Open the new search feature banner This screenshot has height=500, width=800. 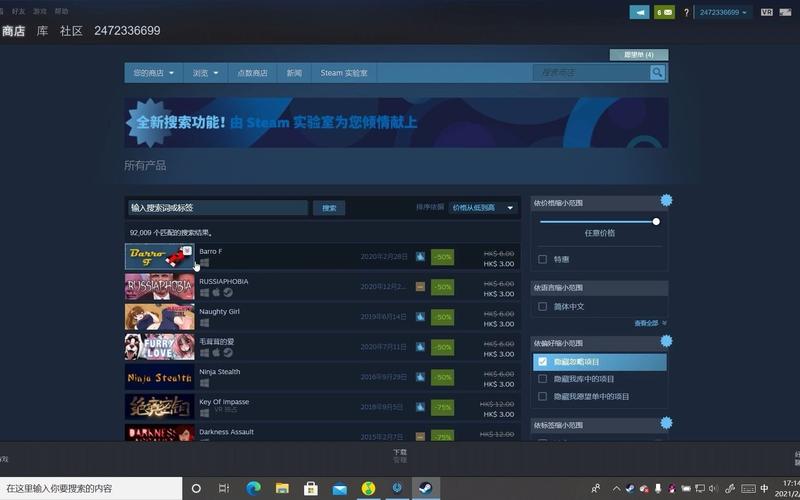coord(396,122)
